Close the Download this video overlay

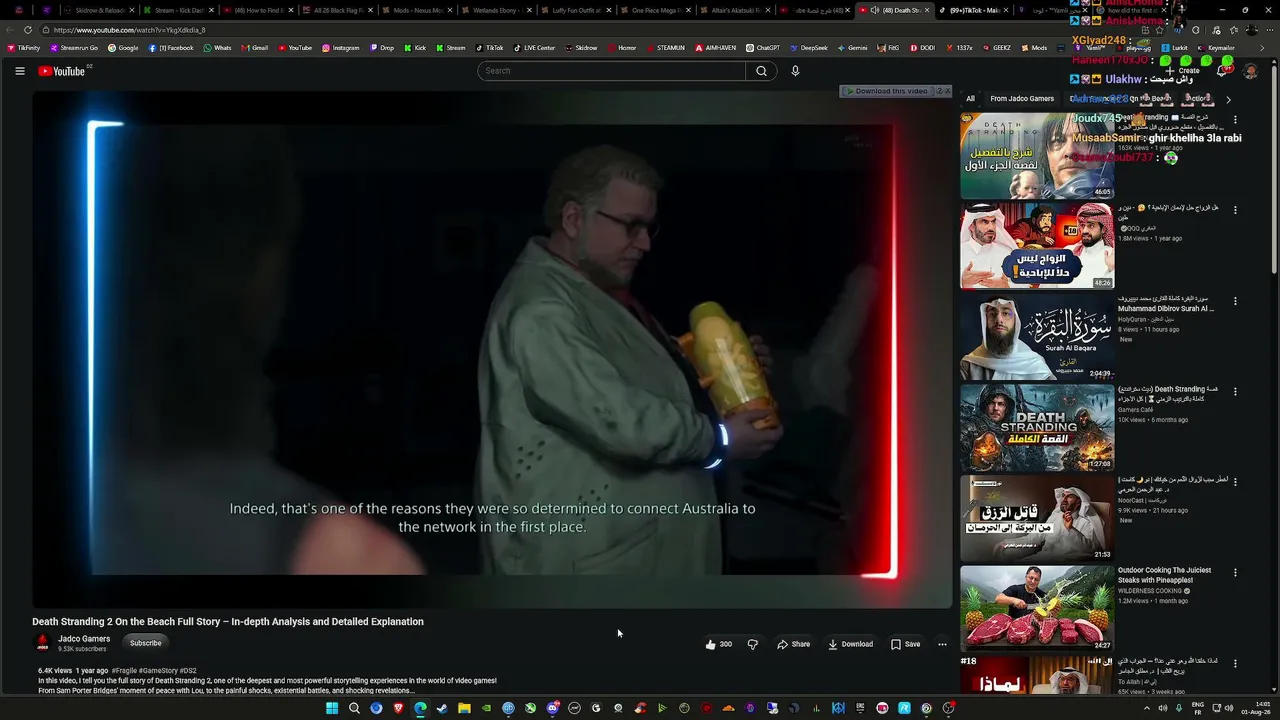[x=947, y=91]
